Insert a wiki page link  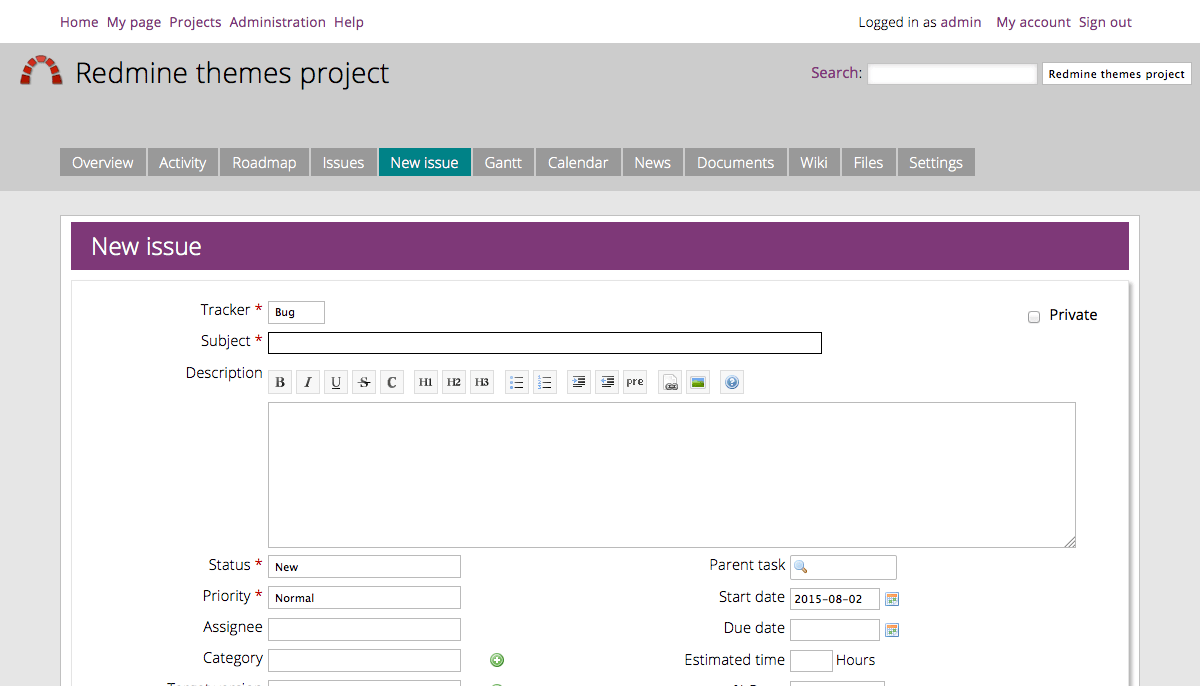(670, 382)
